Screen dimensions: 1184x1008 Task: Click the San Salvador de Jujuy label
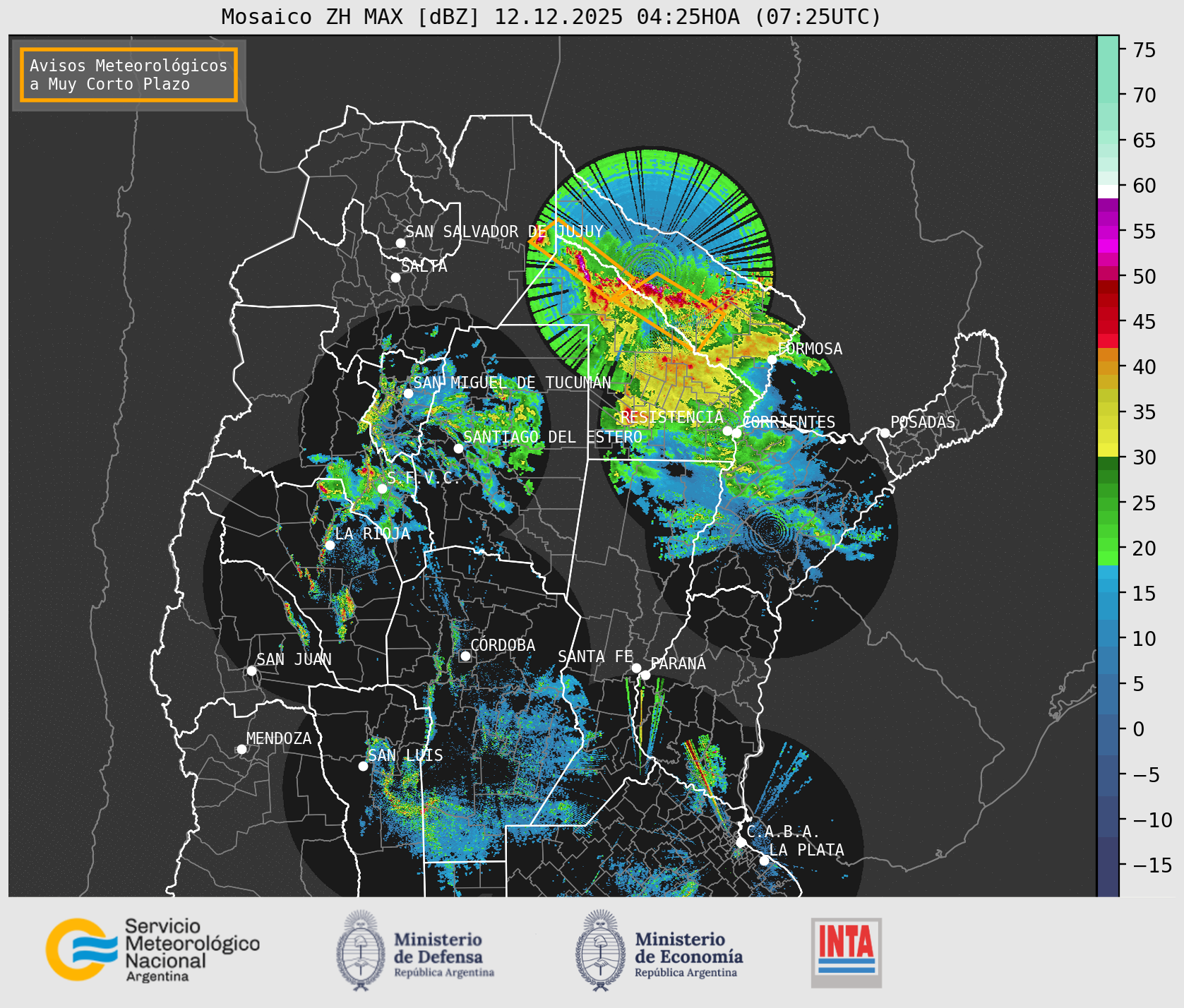tap(504, 232)
